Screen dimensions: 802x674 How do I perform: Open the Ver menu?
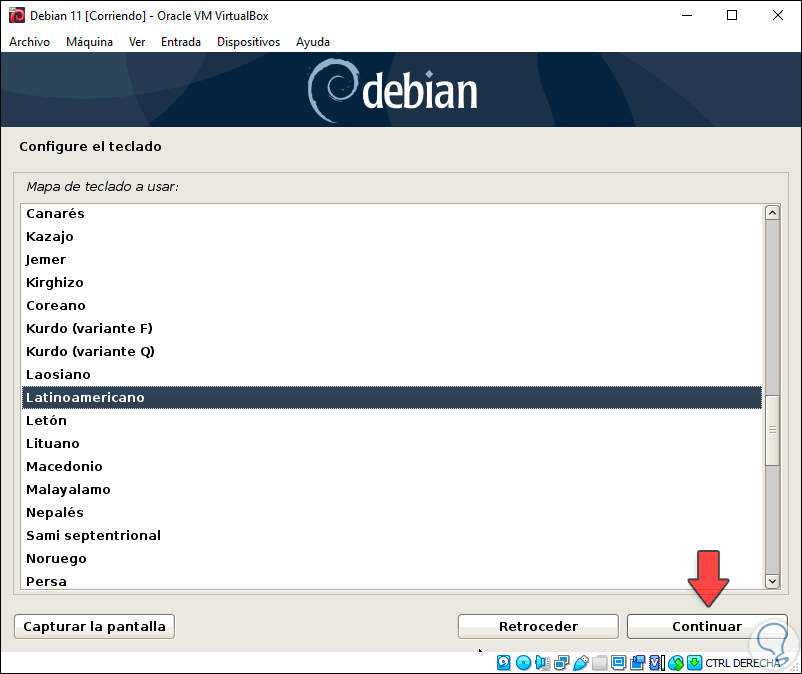137,42
